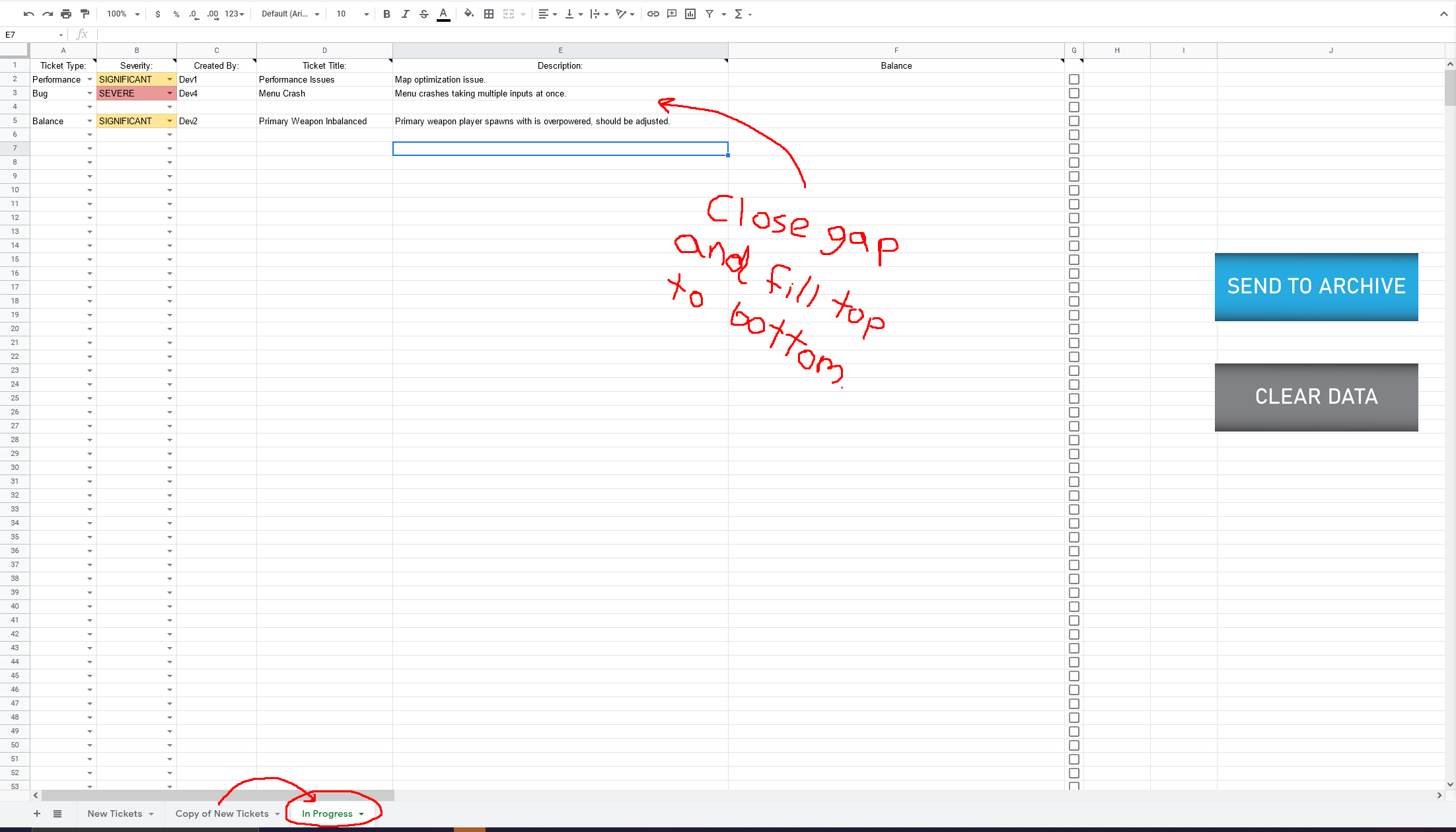Expand the Performance ticket type dropdown
The image size is (1456, 832).
(90, 79)
